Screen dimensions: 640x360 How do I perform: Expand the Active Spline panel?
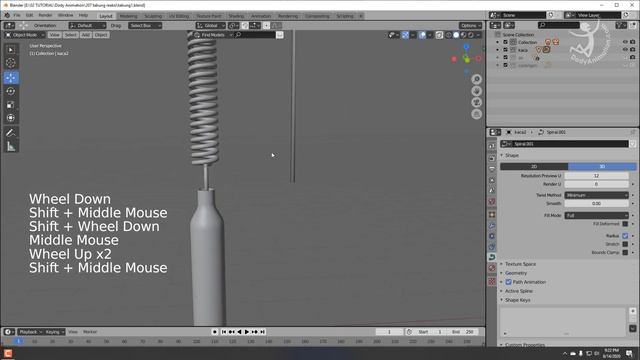518,291
